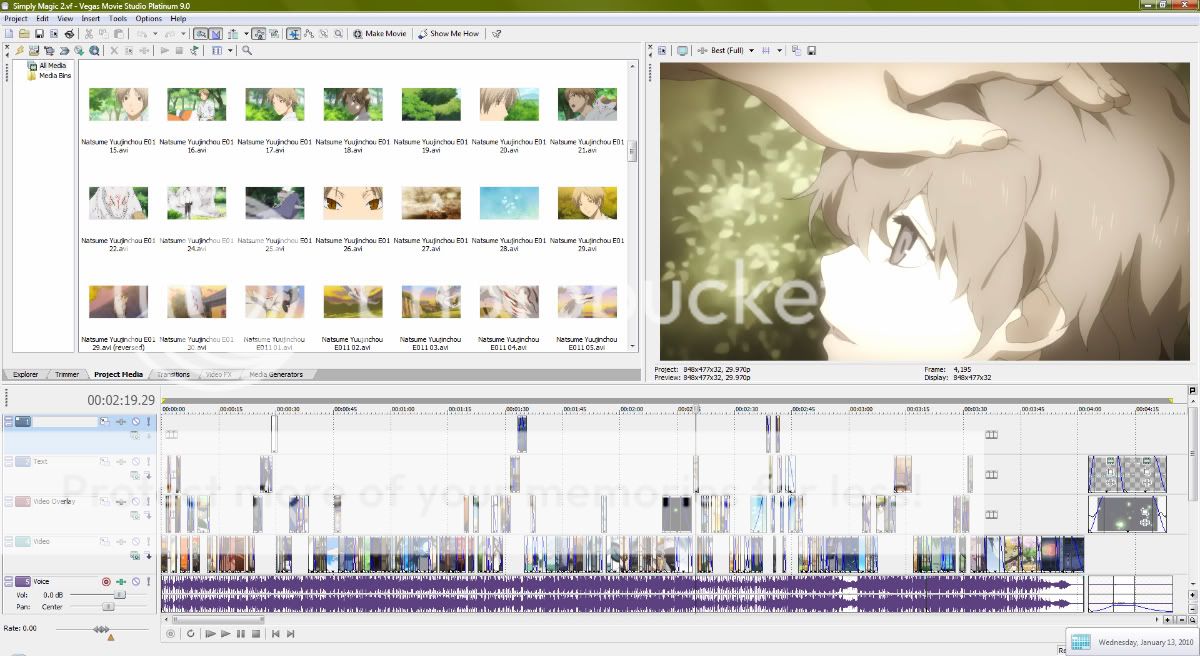1200x656 pixels.
Task: Click the Project Media vertical scrollbar
Action: click(x=632, y=205)
